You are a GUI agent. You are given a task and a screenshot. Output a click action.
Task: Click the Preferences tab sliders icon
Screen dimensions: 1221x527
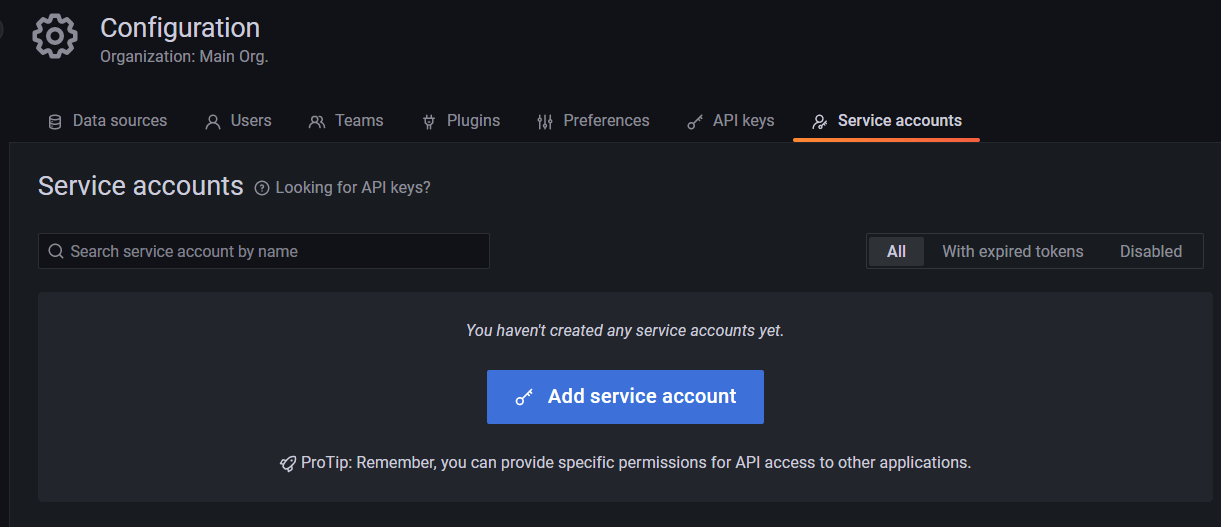pos(545,122)
